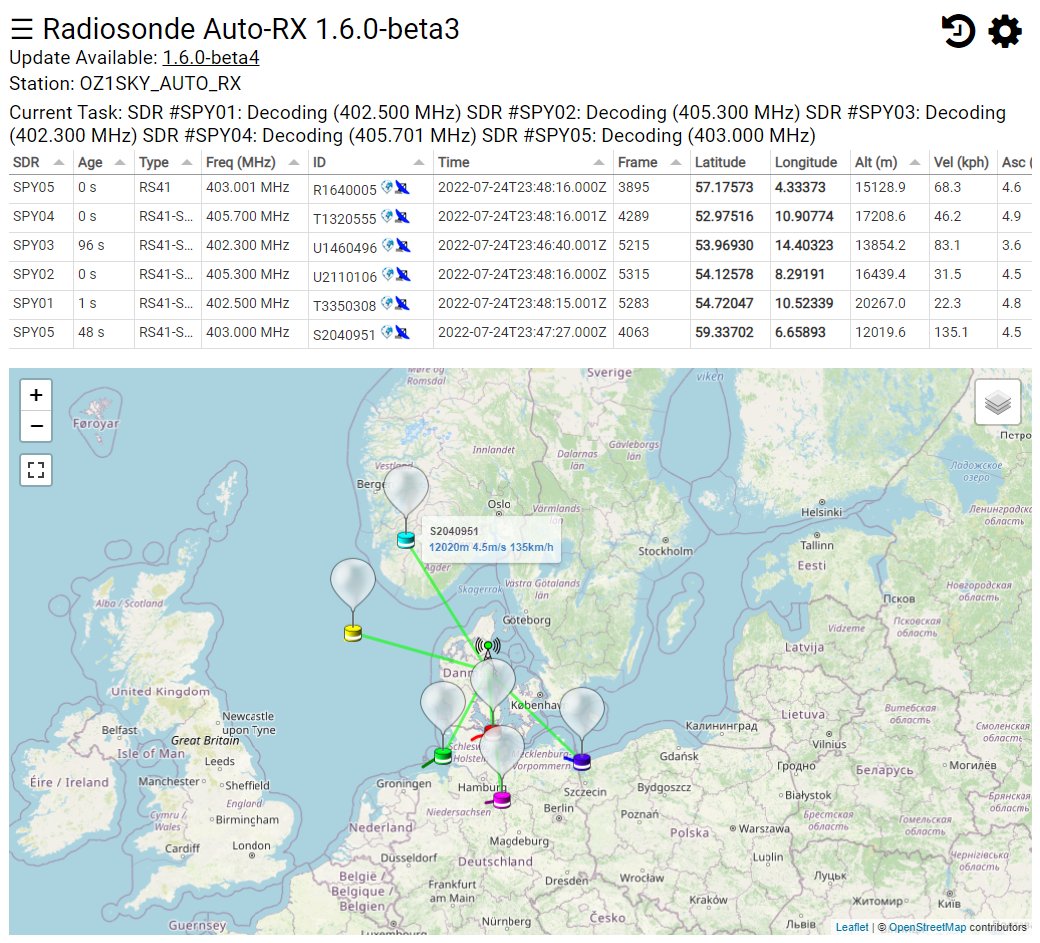Enter fullscreen using the map fullscreen icon
Viewport: 1040px width, 943px height.
pyautogui.click(x=36, y=470)
